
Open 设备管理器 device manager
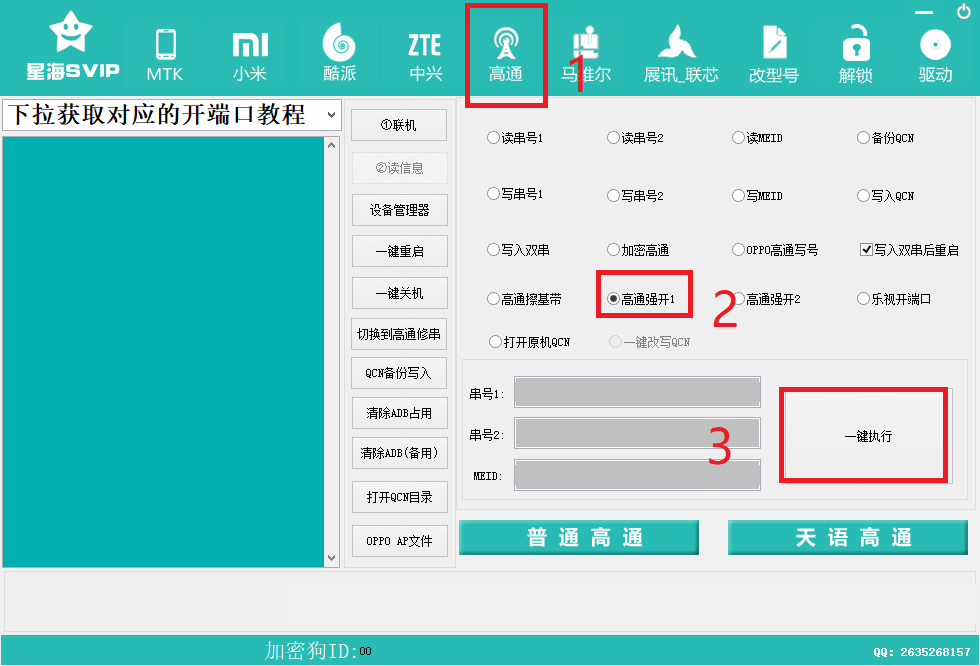tap(399, 210)
